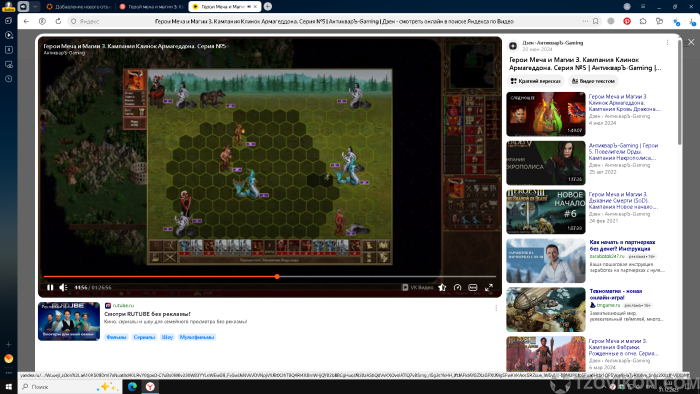The image size is (700, 394).
Task: Open Кампания Кровь Дракона video thumbnail
Action: pos(546,114)
